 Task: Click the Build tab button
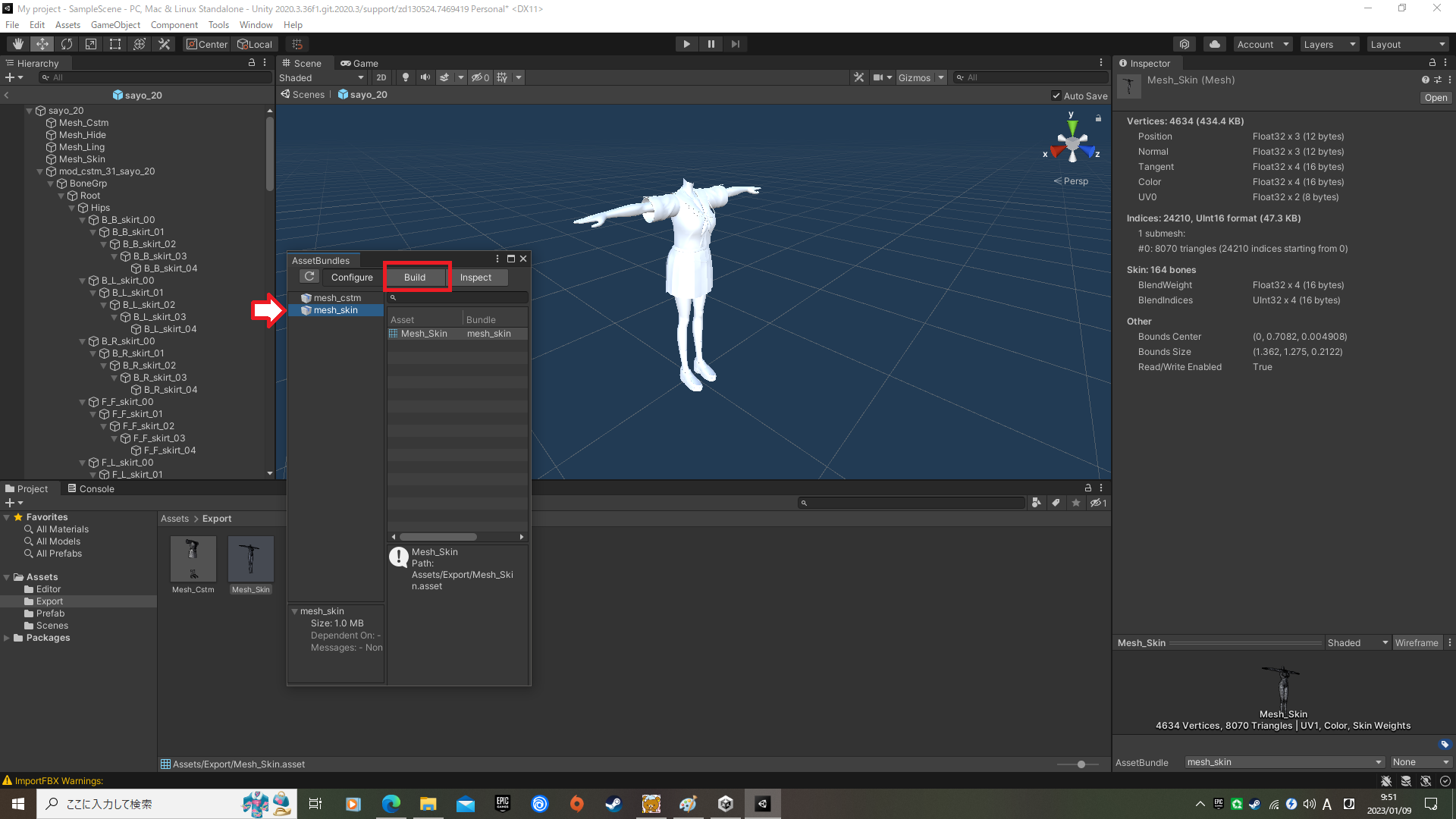pyautogui.click(x=415, y=277)
